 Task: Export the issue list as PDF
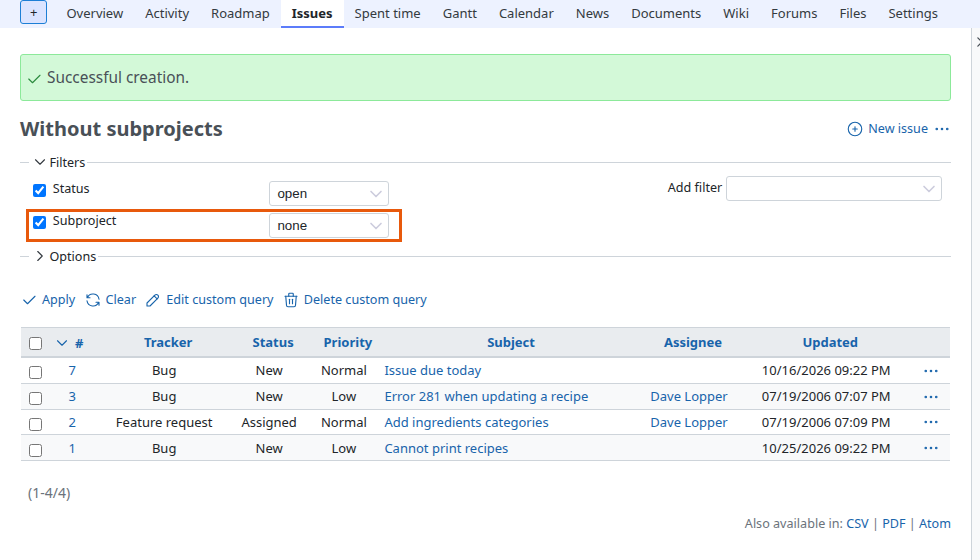(894, 524)
